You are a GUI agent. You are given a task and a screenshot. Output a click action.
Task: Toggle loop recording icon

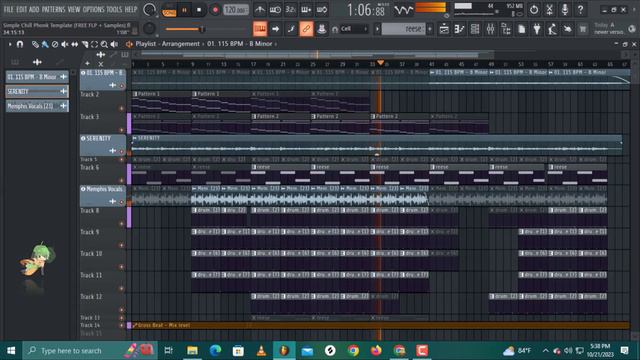pos(322,9)
